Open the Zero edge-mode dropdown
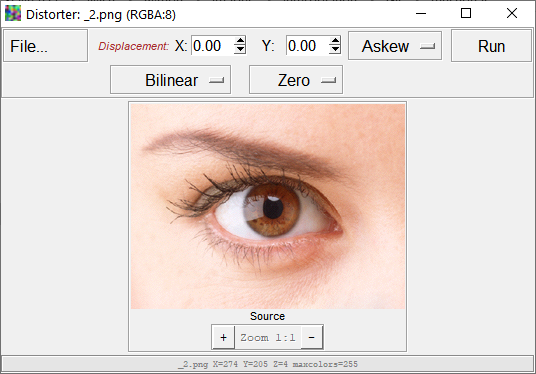Image resolution: width=536 pixels, height=374 pixels. pos(296,80)
